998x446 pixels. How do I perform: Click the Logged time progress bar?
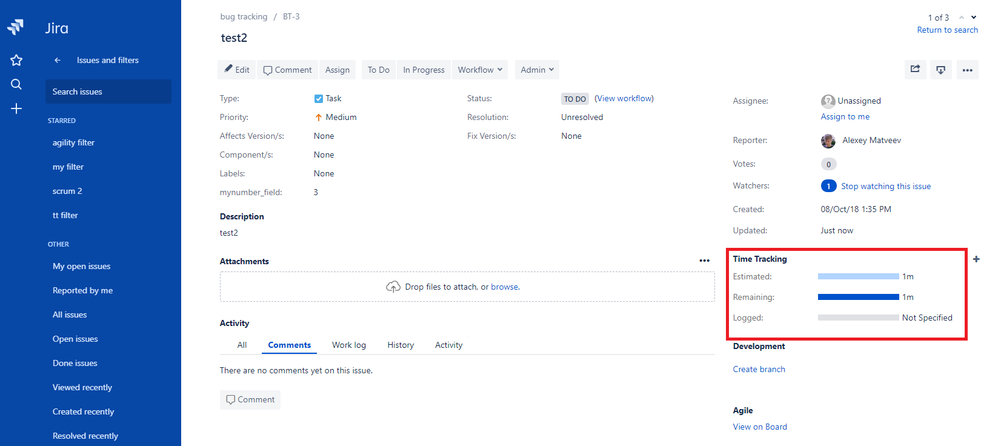tap(858, 317)
